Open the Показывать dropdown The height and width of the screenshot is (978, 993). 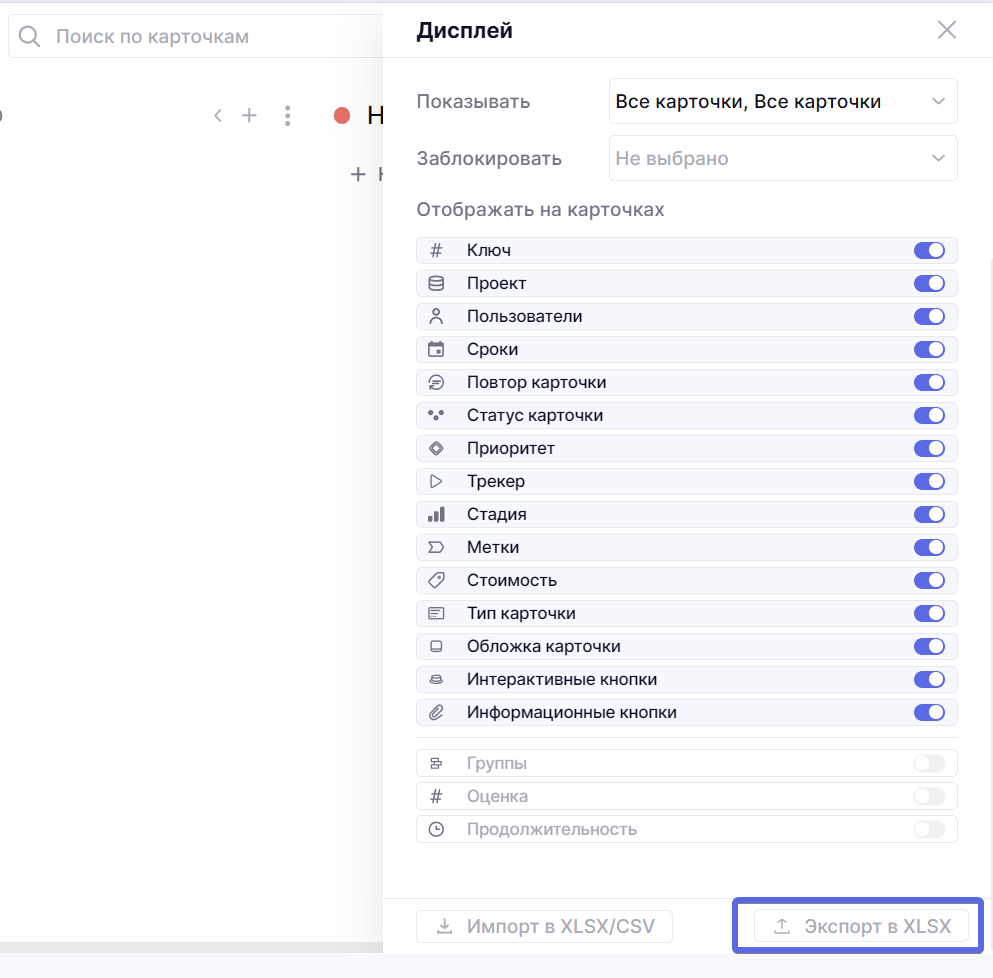point(782,101)
